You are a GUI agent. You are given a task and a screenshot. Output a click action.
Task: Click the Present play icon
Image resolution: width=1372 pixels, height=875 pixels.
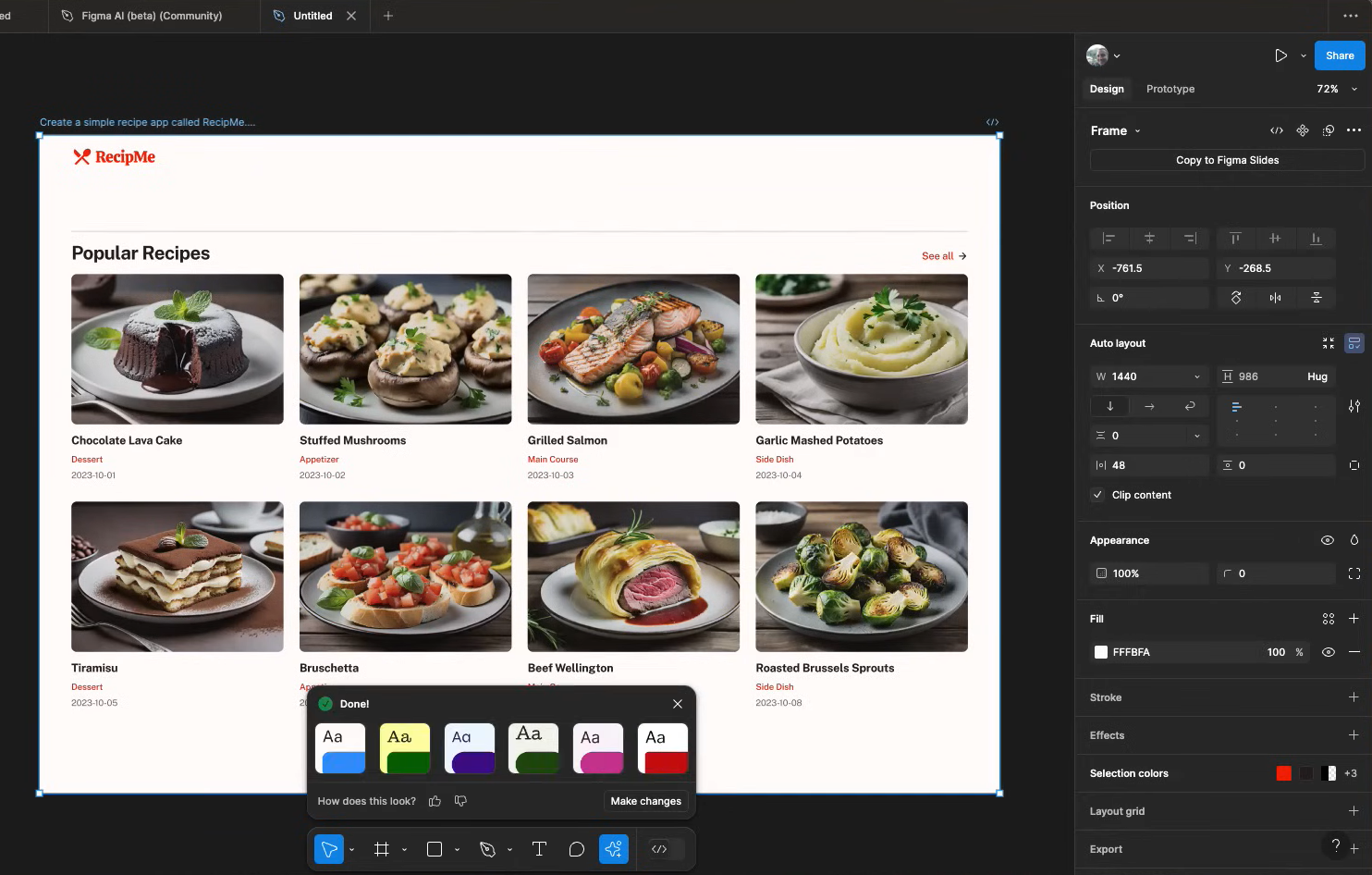tap(1280, 55)
